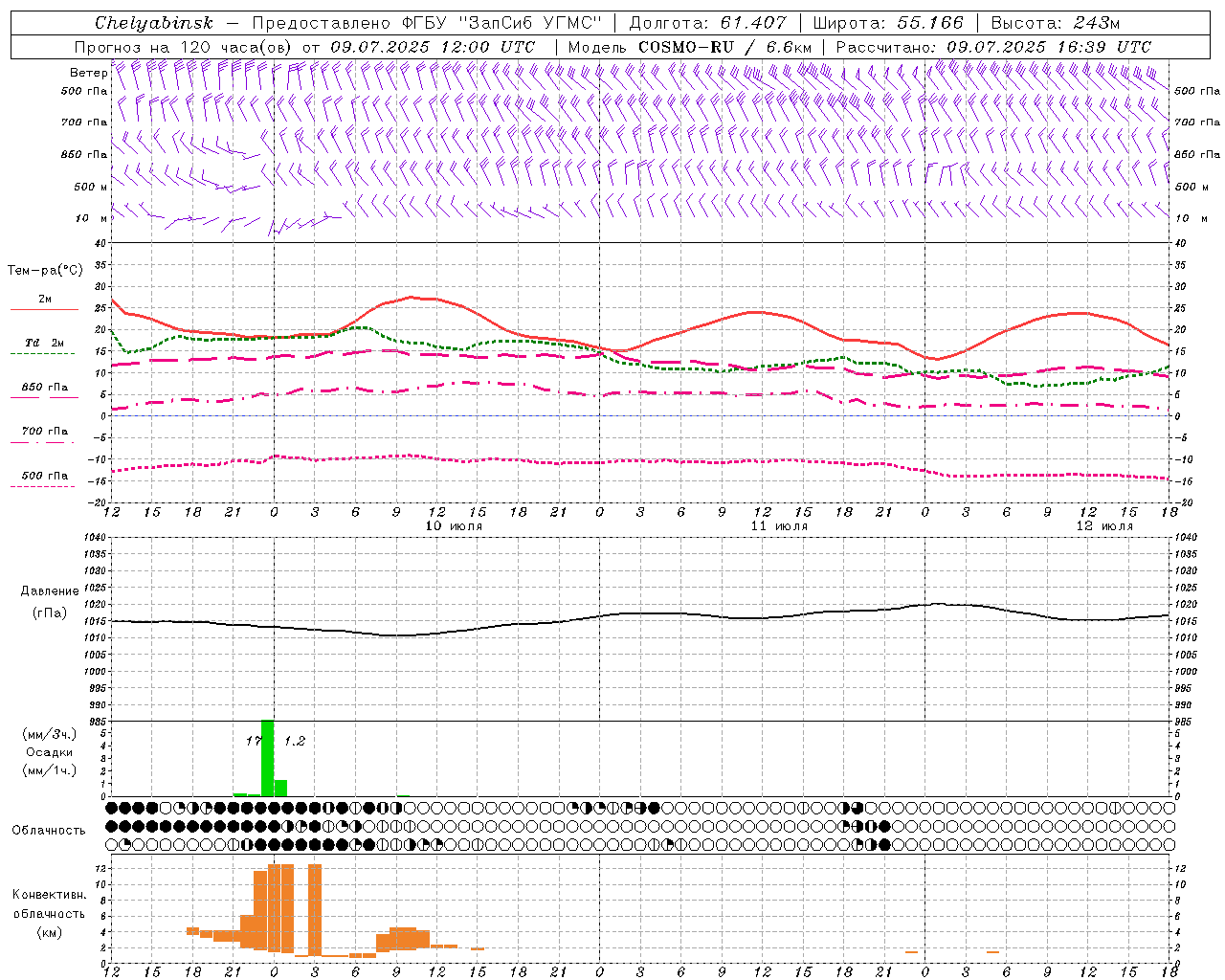Click the '(мм/1ч.)' precipitation unit label
The height and width of the screenshot is (980, 1225).
[50, 770]
